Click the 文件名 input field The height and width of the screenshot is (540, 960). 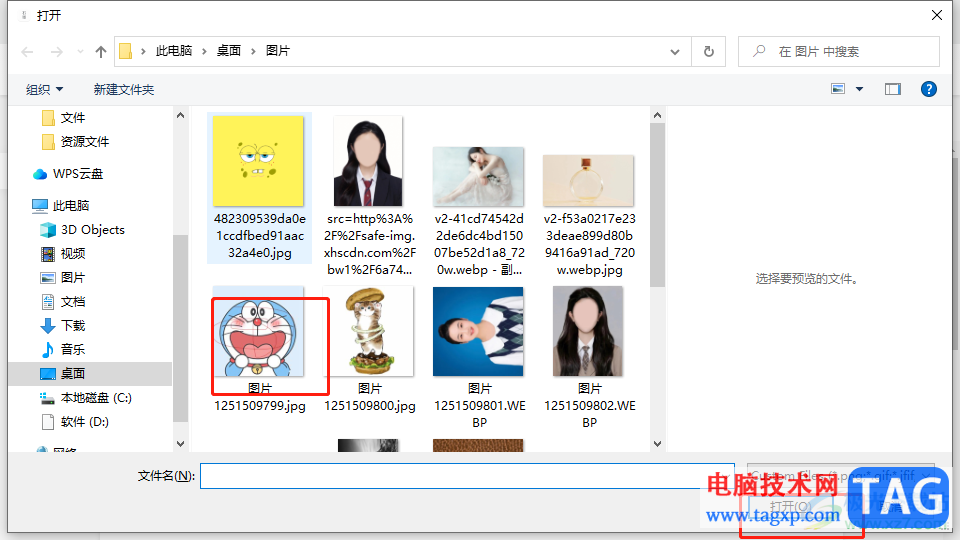click(x=467, y=476)
